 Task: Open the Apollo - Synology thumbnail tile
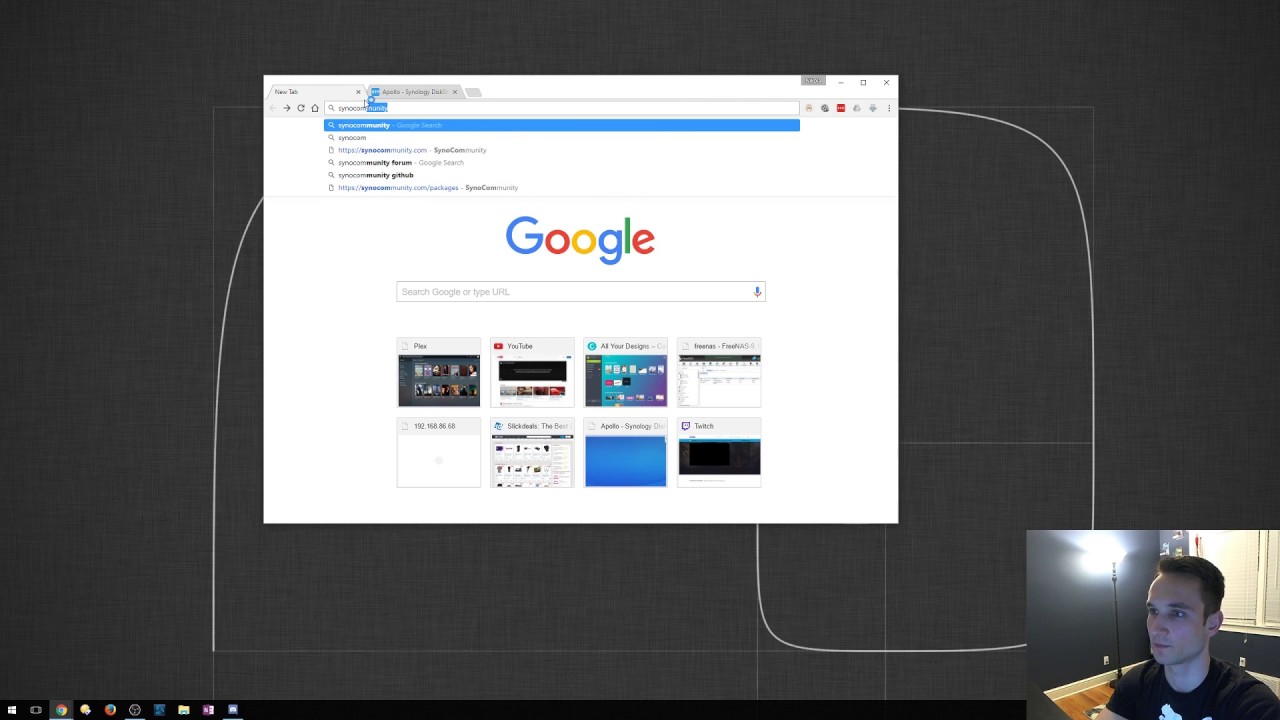click(x=625, y=453)
